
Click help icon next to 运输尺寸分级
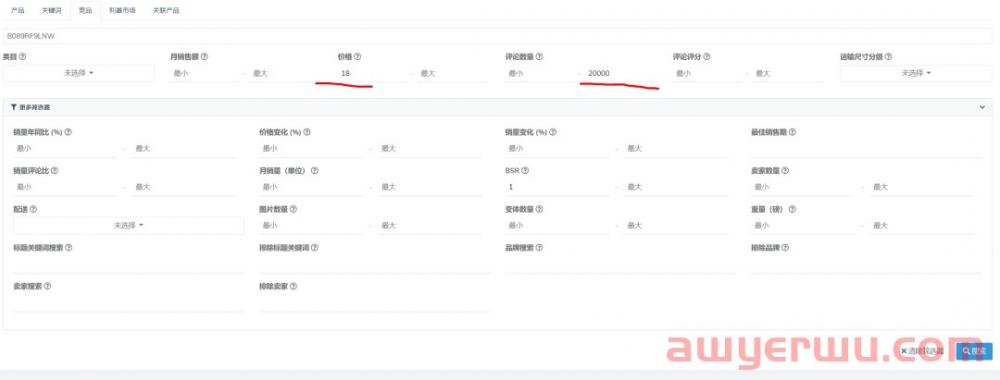(x=888, y=57)
